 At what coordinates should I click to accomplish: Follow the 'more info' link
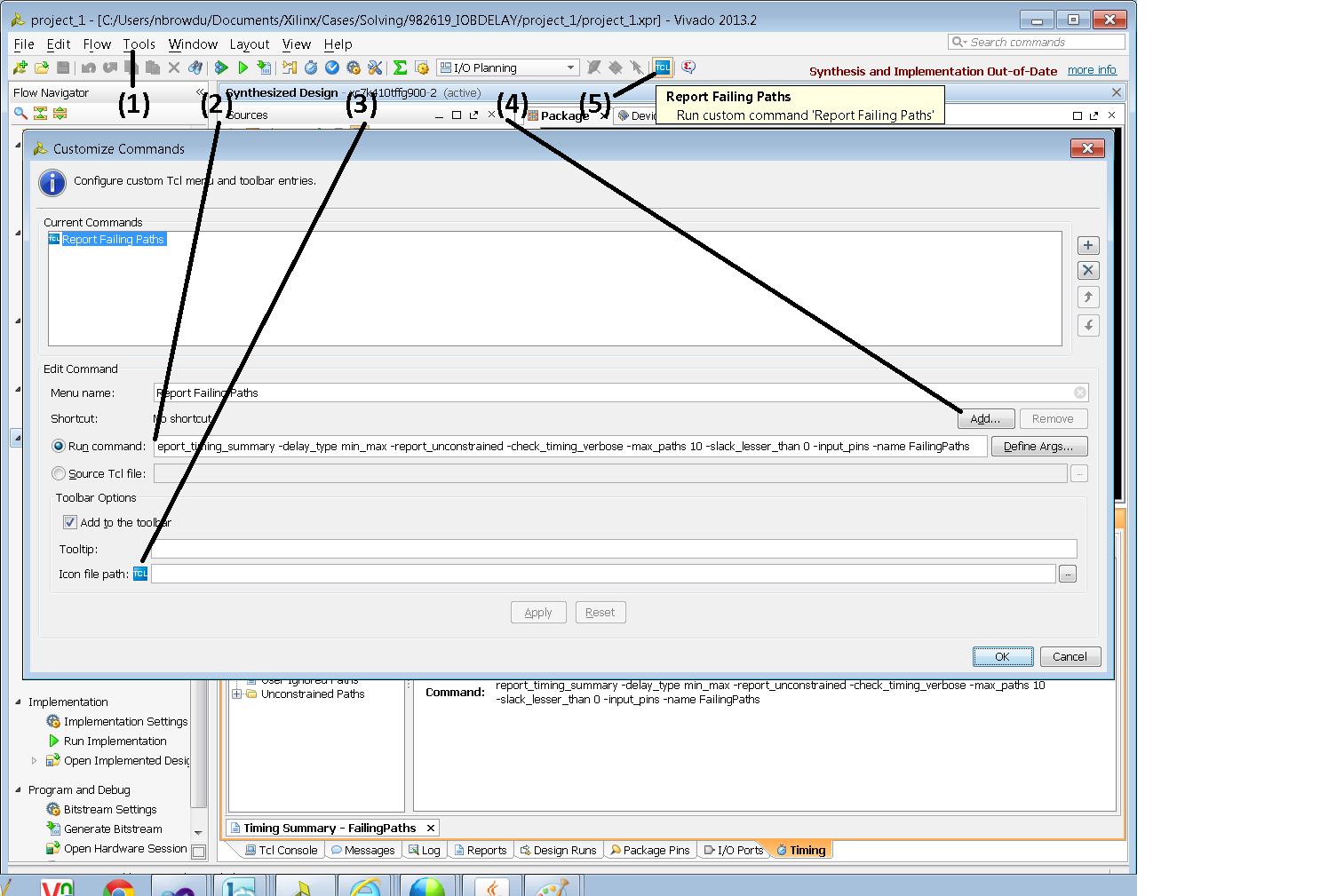(x=1092, y=70)
